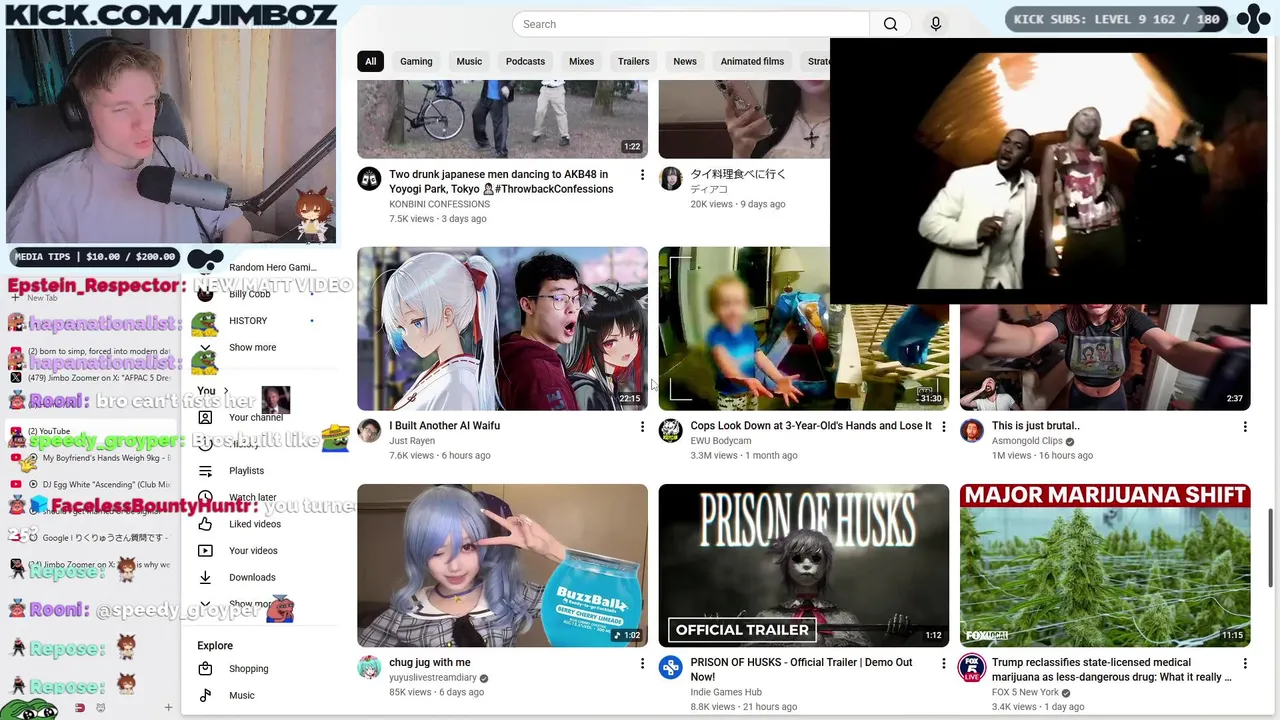Open the HISTORY subscription channel
The height and width of the screenshot is (720, 1280).
248,321
